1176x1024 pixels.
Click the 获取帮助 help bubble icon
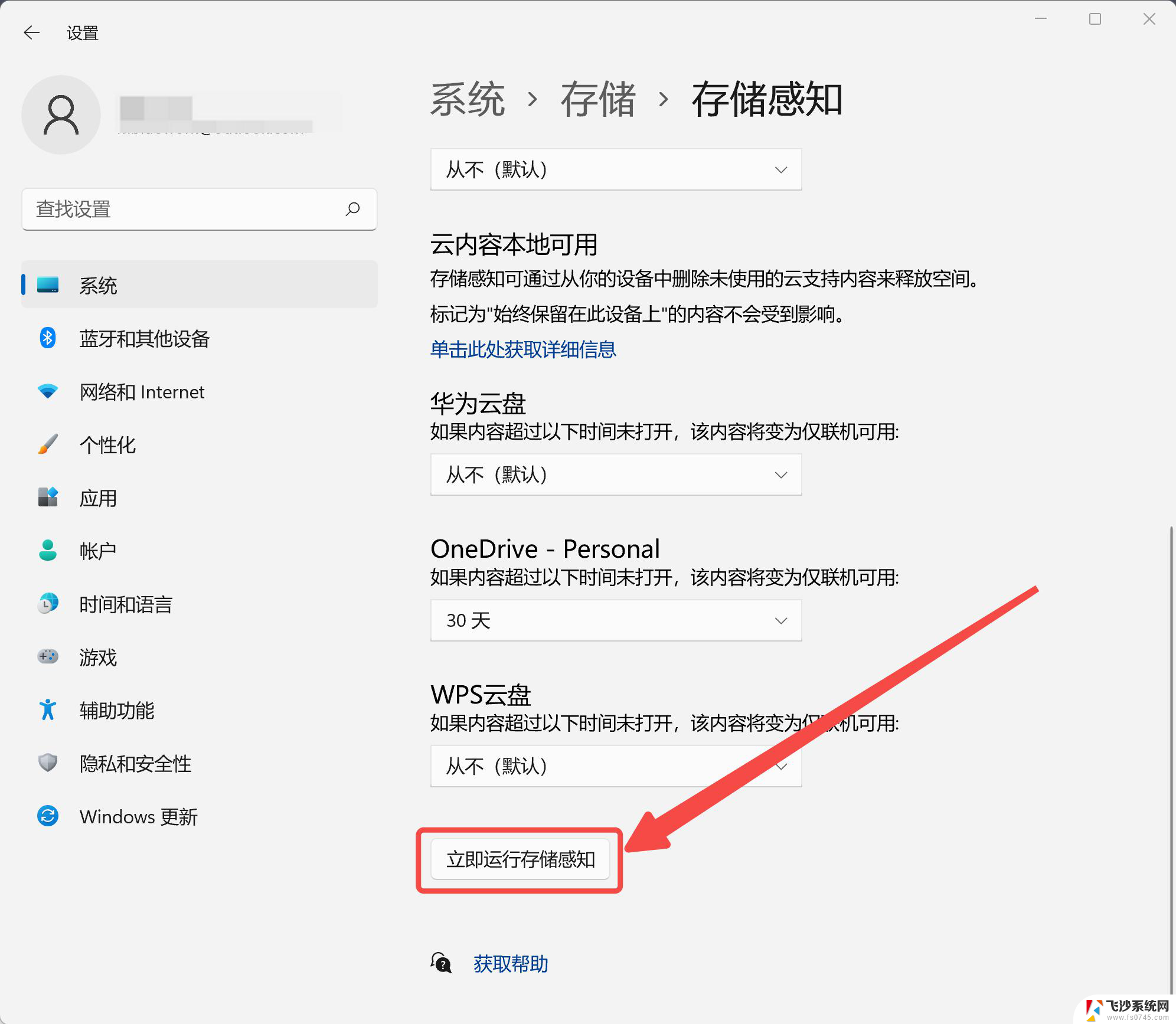click(441, 963)
